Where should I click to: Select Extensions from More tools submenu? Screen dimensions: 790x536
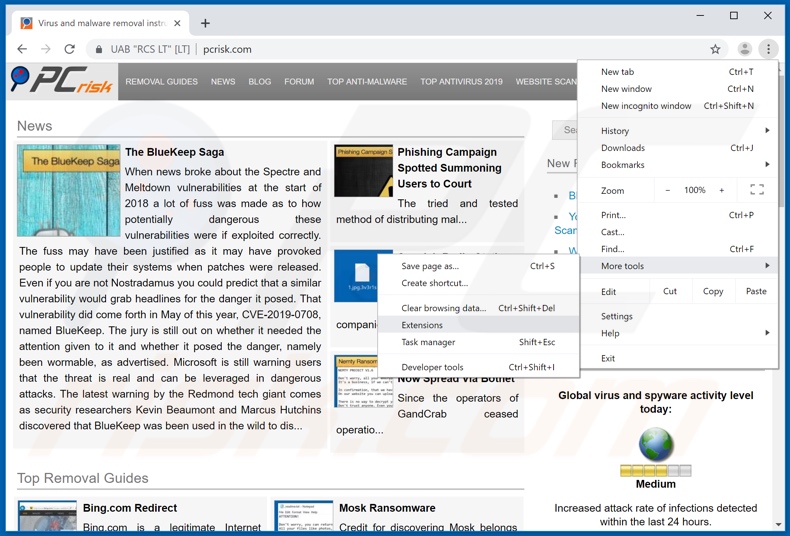click(x=422, y=325)
